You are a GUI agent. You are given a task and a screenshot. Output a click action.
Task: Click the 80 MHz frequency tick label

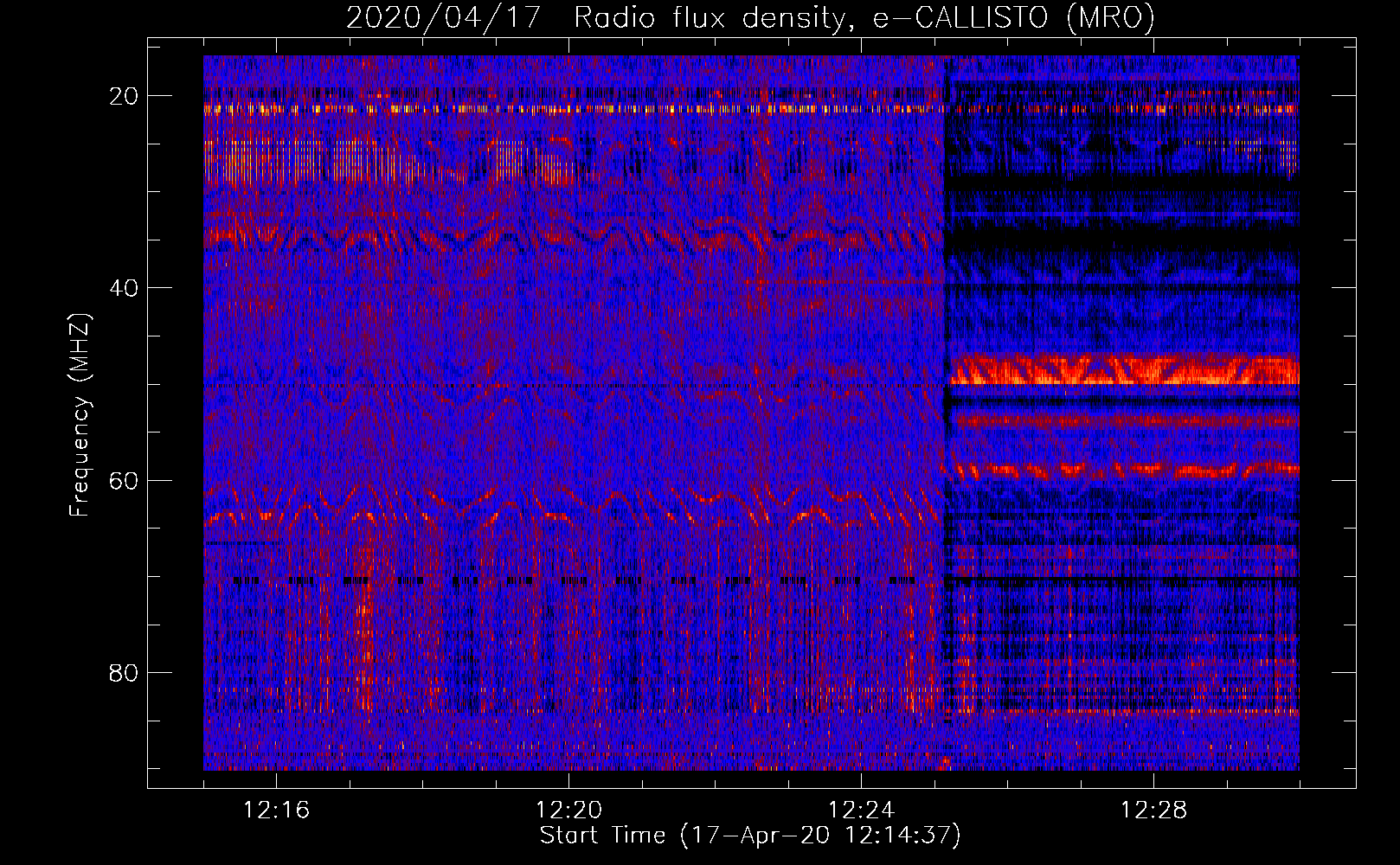124,673
